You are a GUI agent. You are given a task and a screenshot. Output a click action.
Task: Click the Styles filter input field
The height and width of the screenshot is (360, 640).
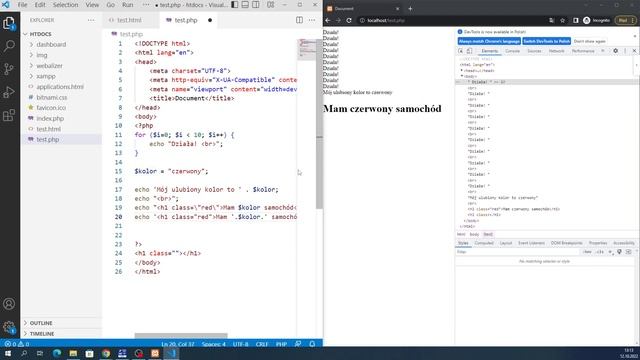517,252
